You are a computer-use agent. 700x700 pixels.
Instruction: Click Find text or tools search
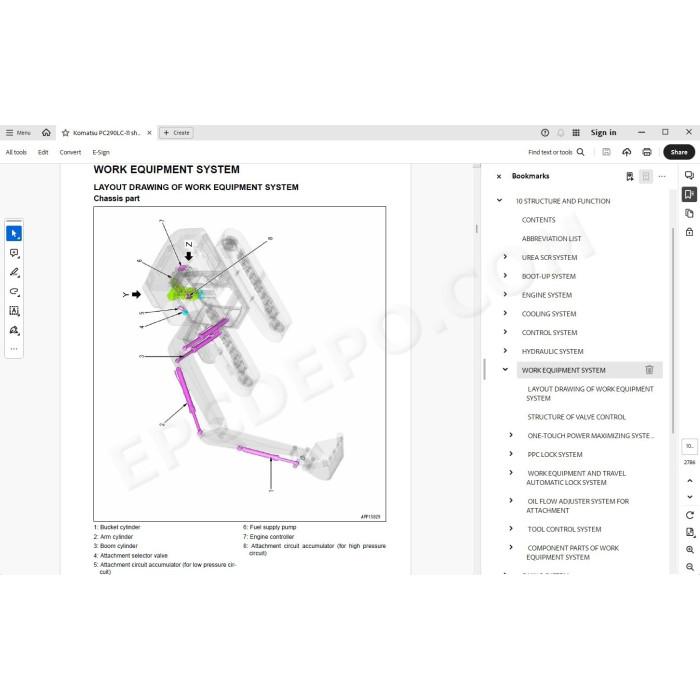(556, 152)
